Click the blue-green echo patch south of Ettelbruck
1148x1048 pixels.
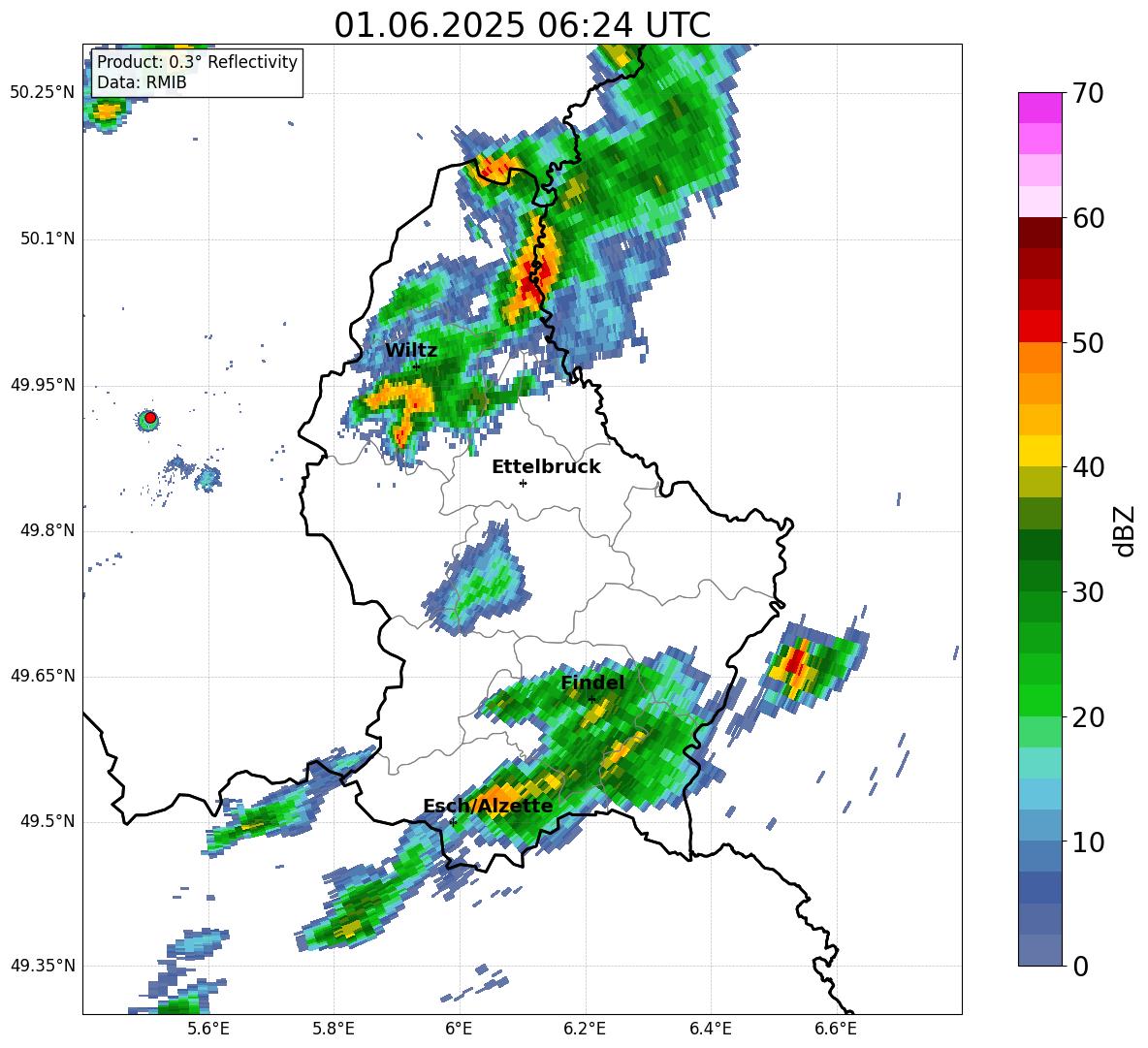pos(480,582)
